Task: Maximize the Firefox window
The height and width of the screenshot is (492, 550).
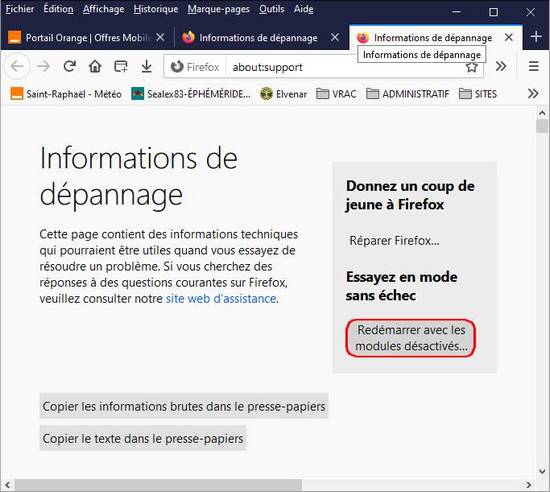Action: click(x=493, y=12)
